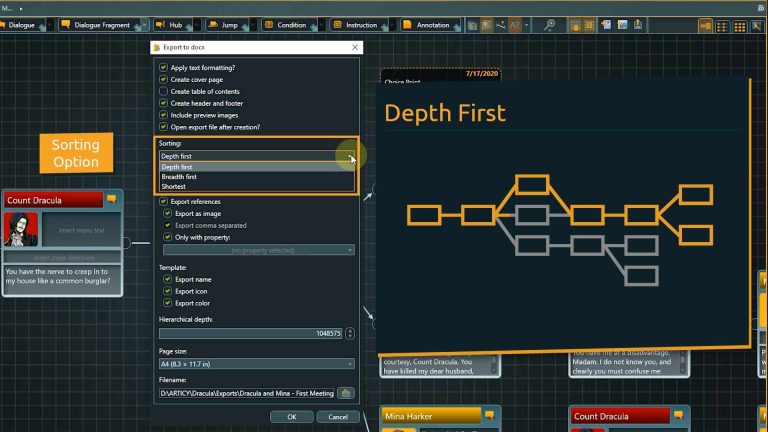The width and height of the screenshot is (768, 432).
Task: Click the image picture icon in toolbar
Action: 623,24
